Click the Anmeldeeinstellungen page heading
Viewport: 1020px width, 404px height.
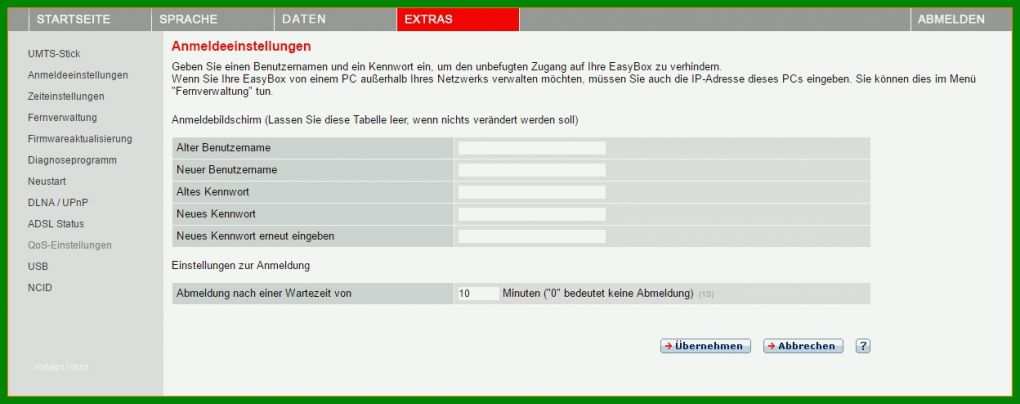click(241, 47)
